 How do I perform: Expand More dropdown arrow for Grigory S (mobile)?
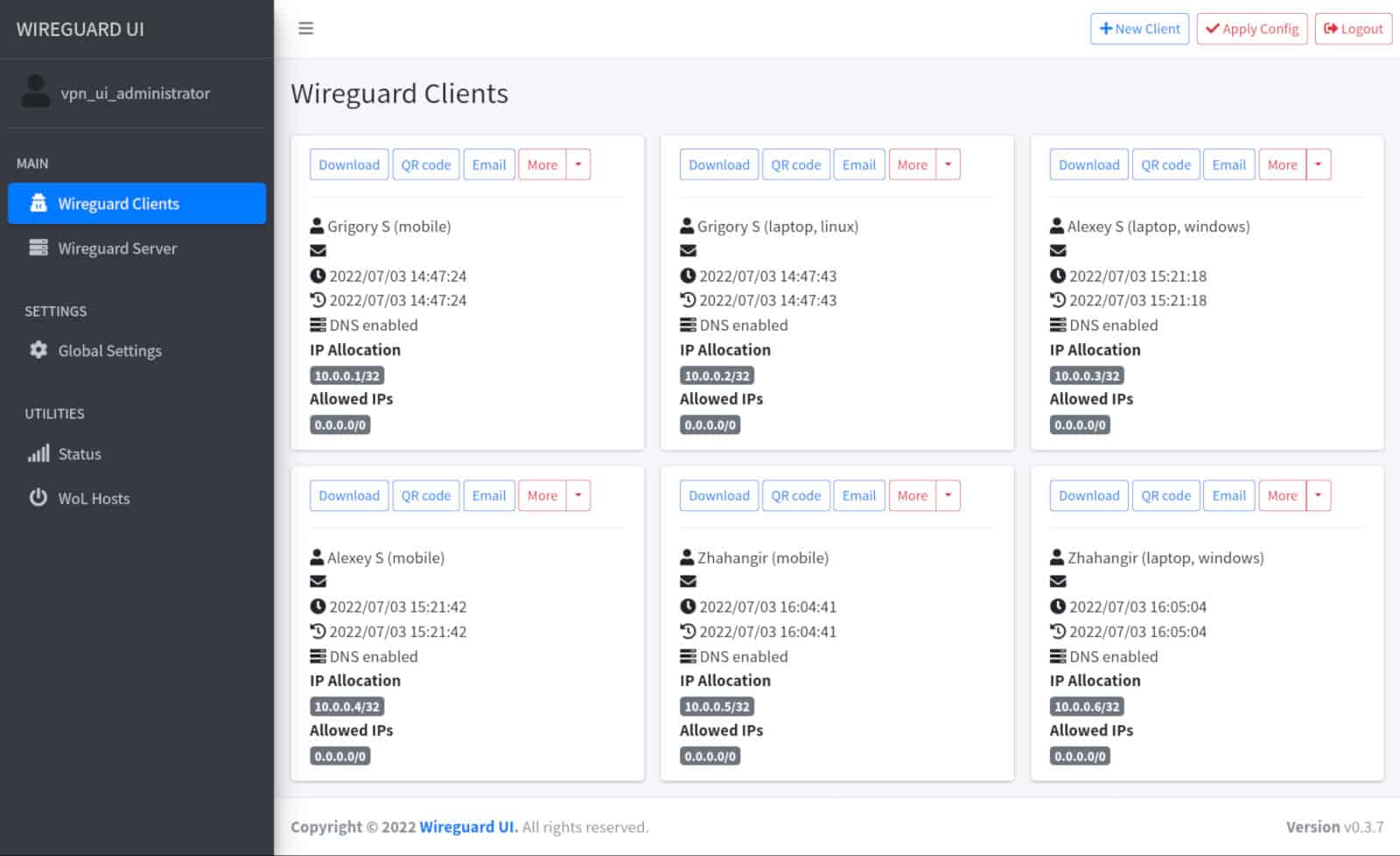point(578,165)
